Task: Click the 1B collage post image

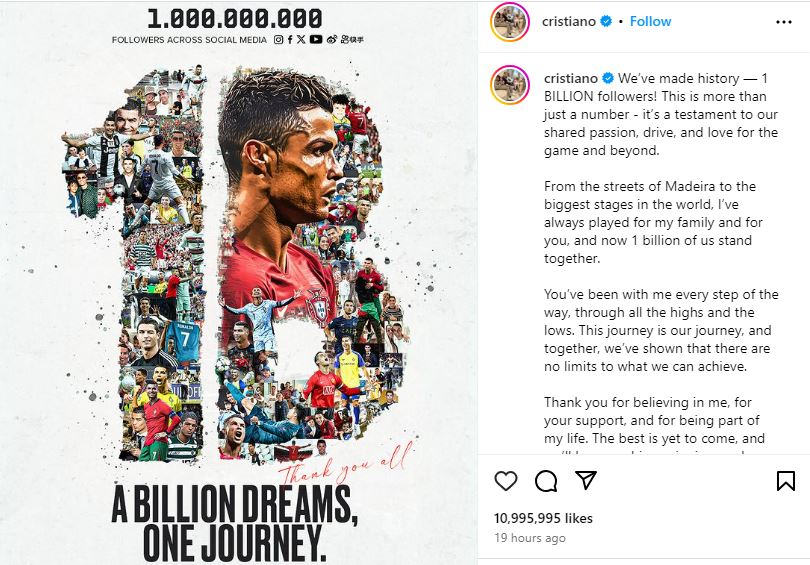Action: point(238,282)
